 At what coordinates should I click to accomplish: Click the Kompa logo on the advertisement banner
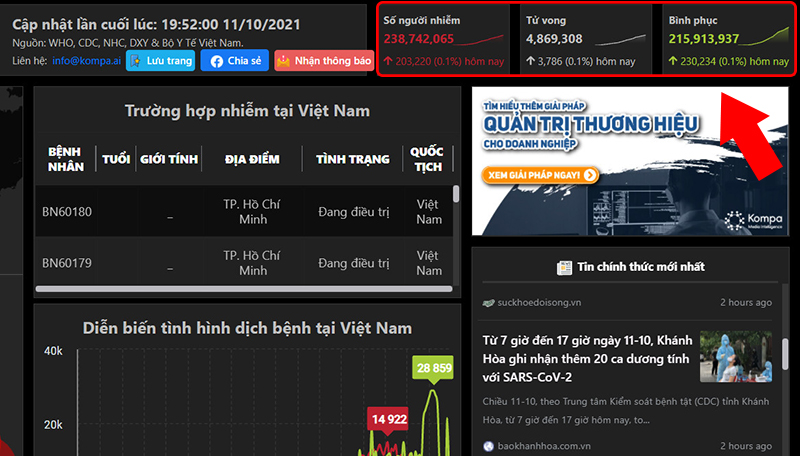click(x=754, y=220)
